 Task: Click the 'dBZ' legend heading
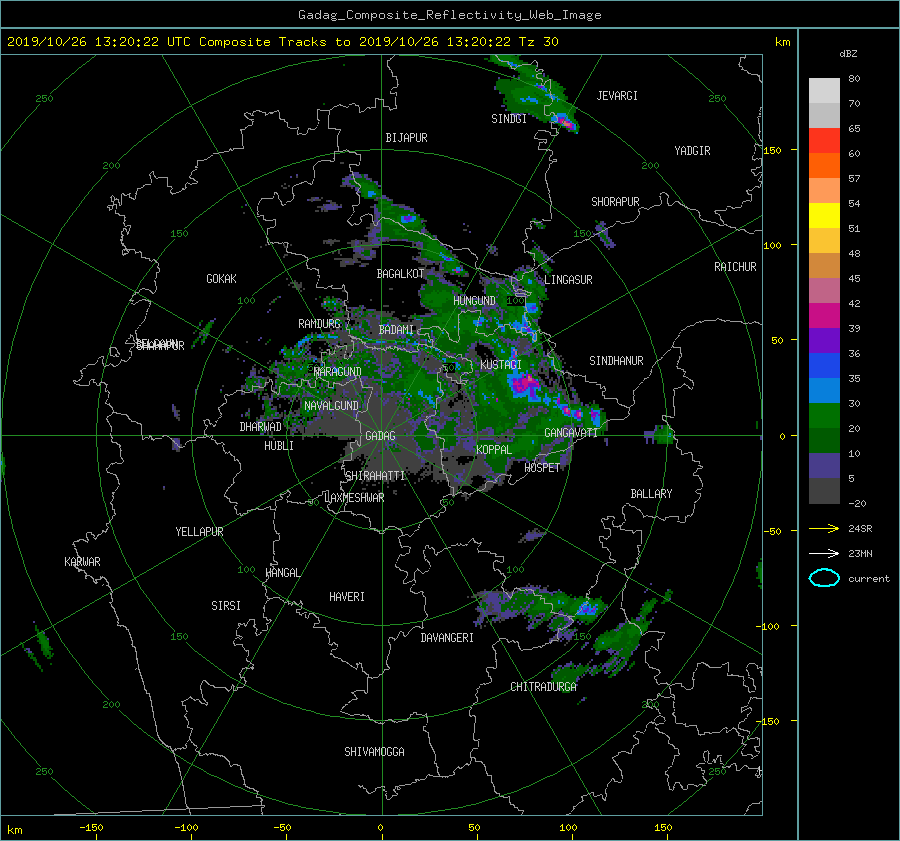point(848,54)
